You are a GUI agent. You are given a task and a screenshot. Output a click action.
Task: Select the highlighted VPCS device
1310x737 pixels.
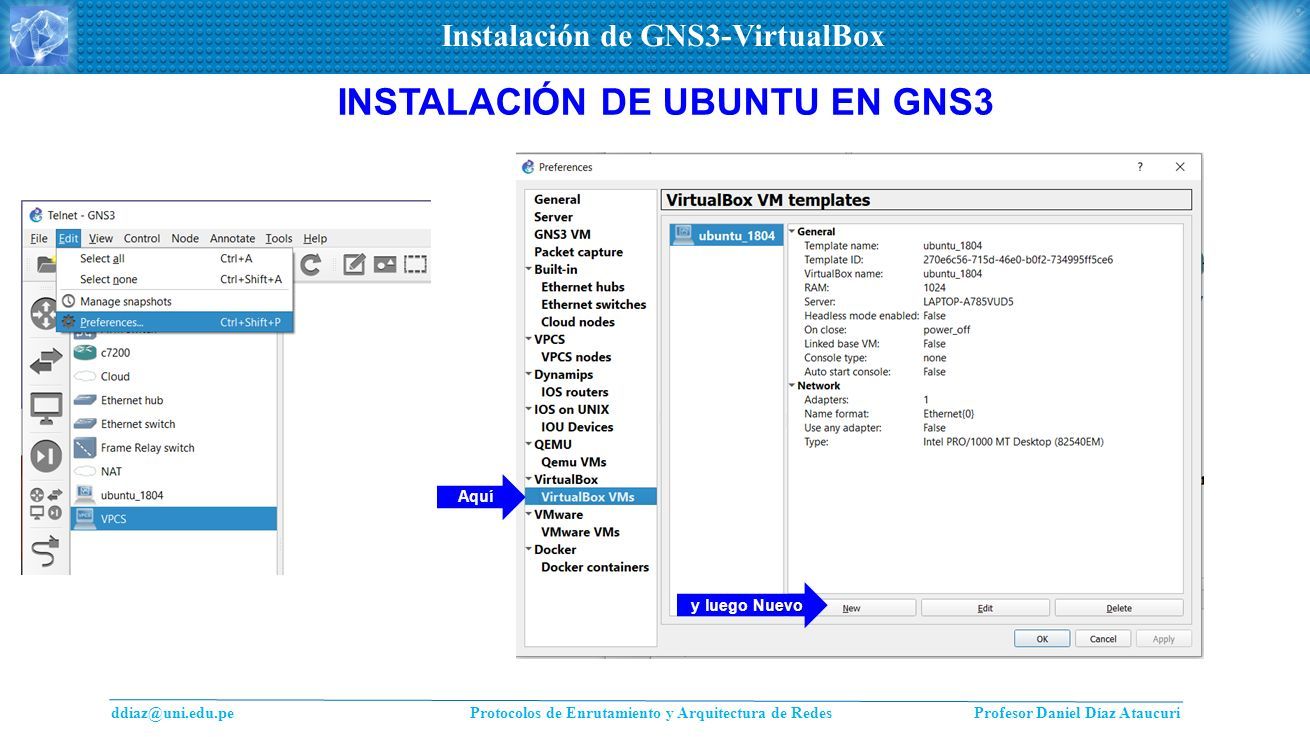(x=174, y=519)
